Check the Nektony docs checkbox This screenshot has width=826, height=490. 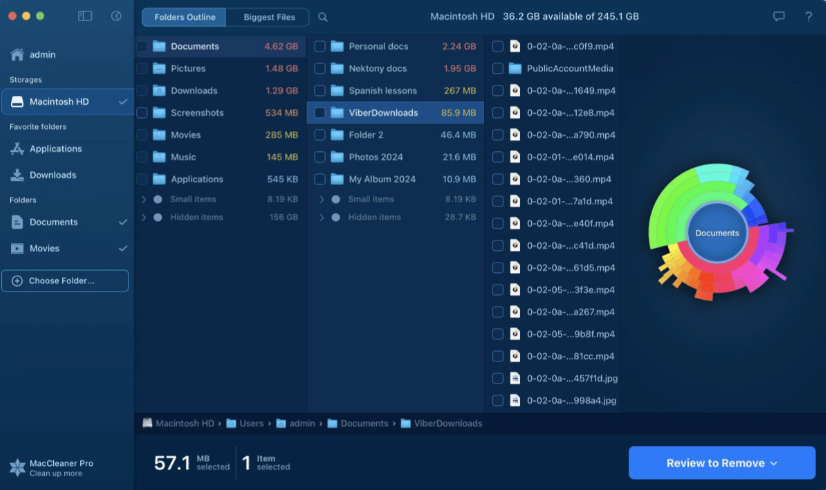pos(320,68)
